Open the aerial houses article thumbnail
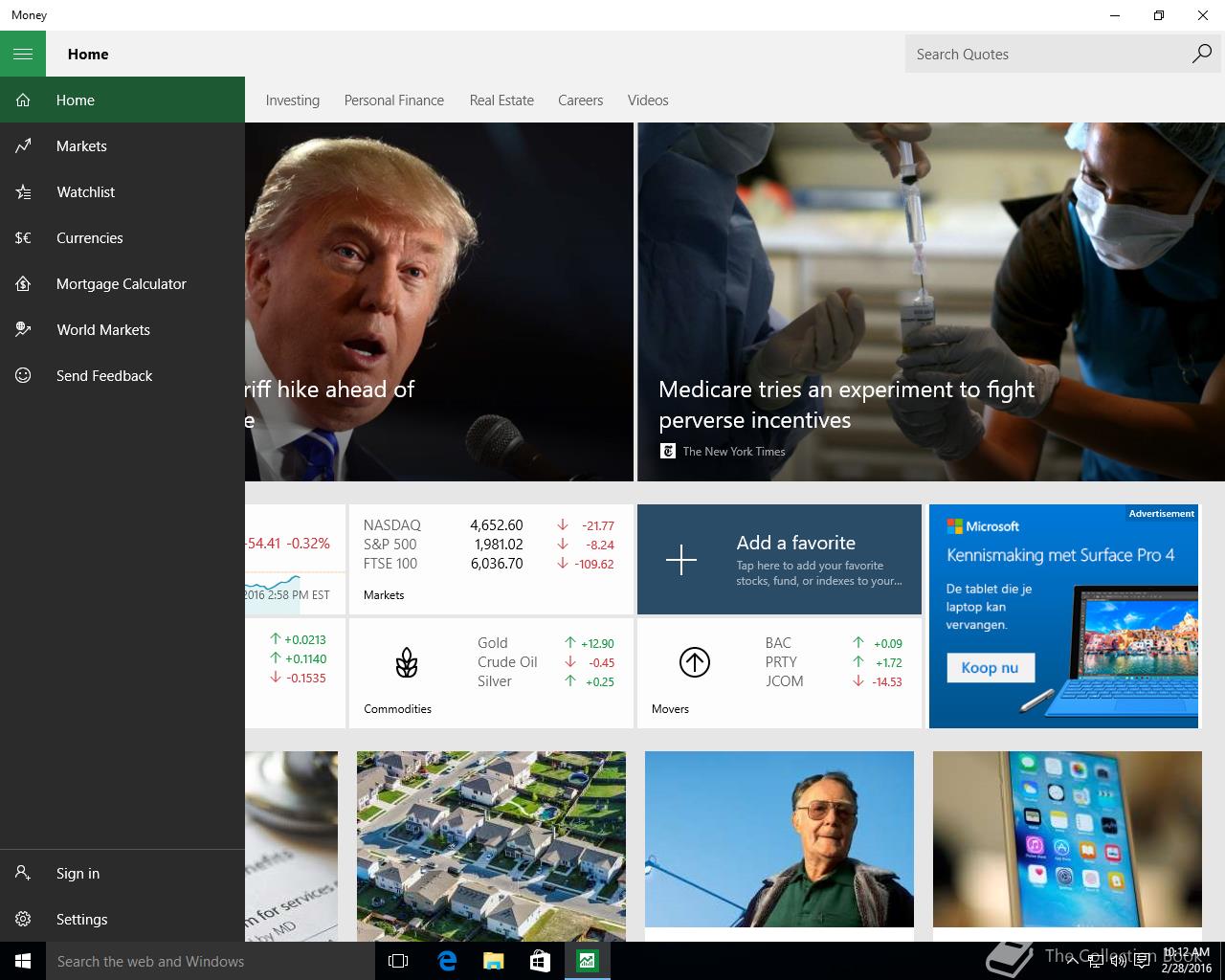This screenshot has width=1225, height=980. [x=491, y=846]
